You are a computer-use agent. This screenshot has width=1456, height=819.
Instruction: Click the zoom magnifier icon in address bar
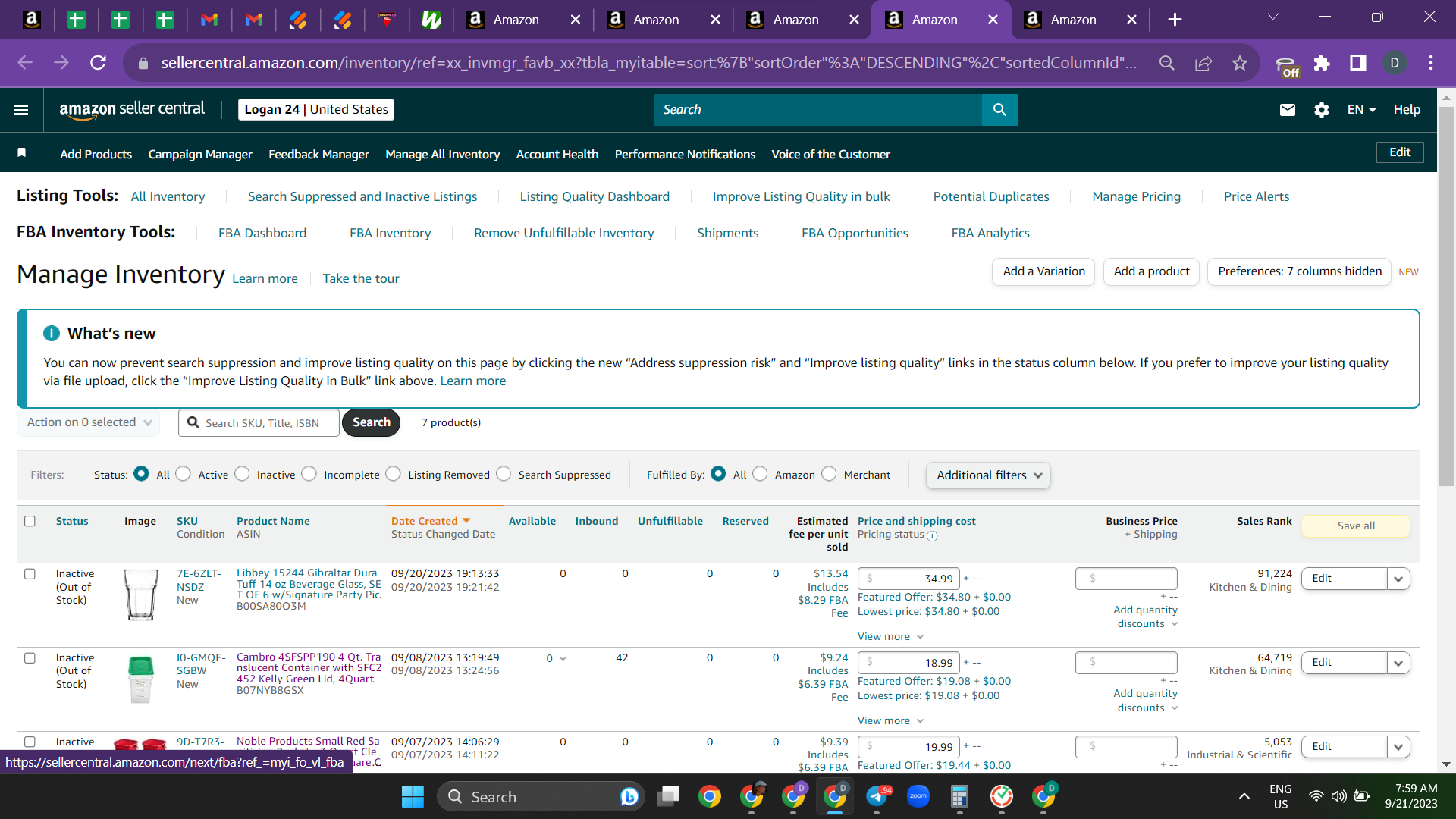coord(1167,63)
